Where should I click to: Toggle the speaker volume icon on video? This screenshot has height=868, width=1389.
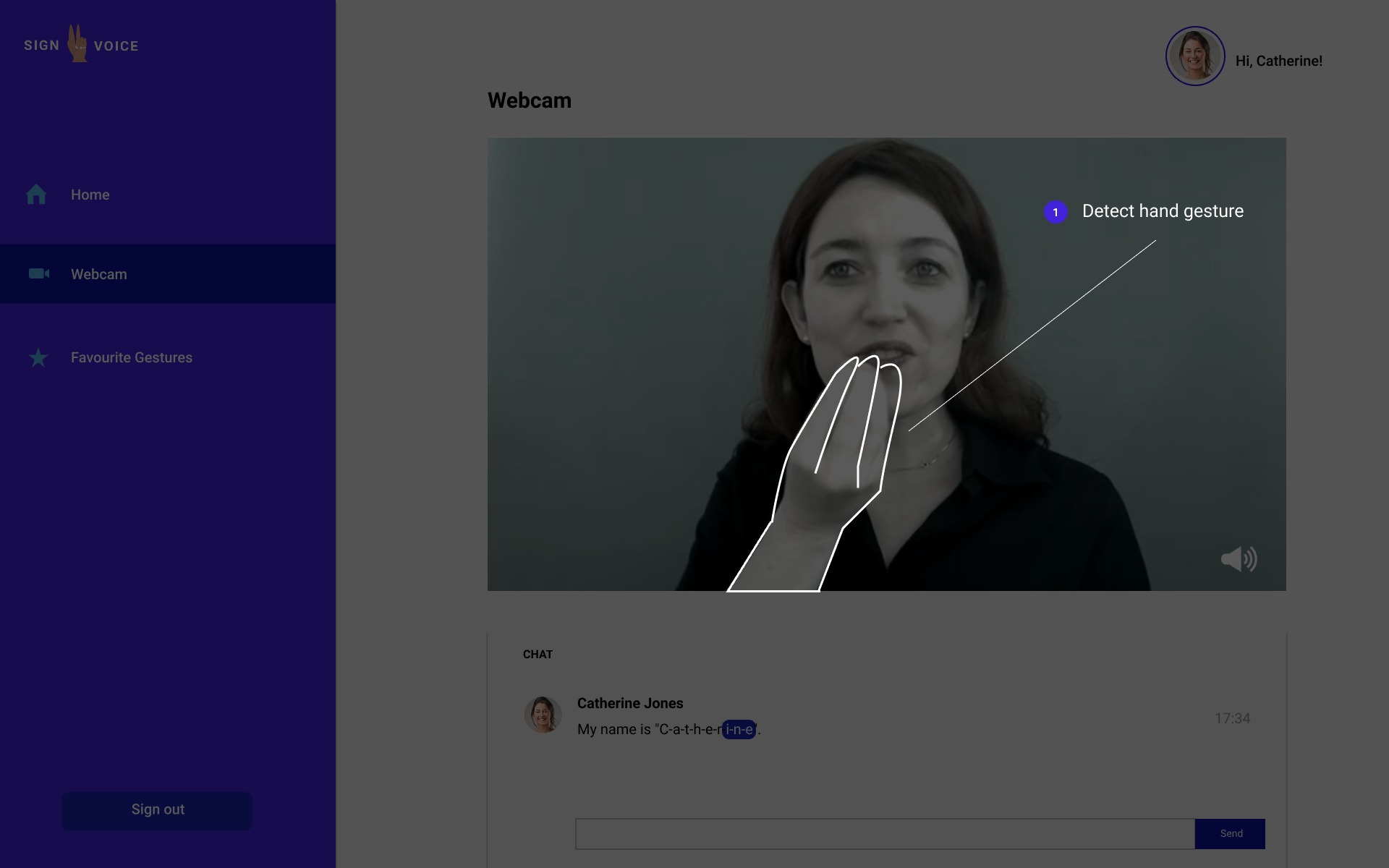point(1239,558)
